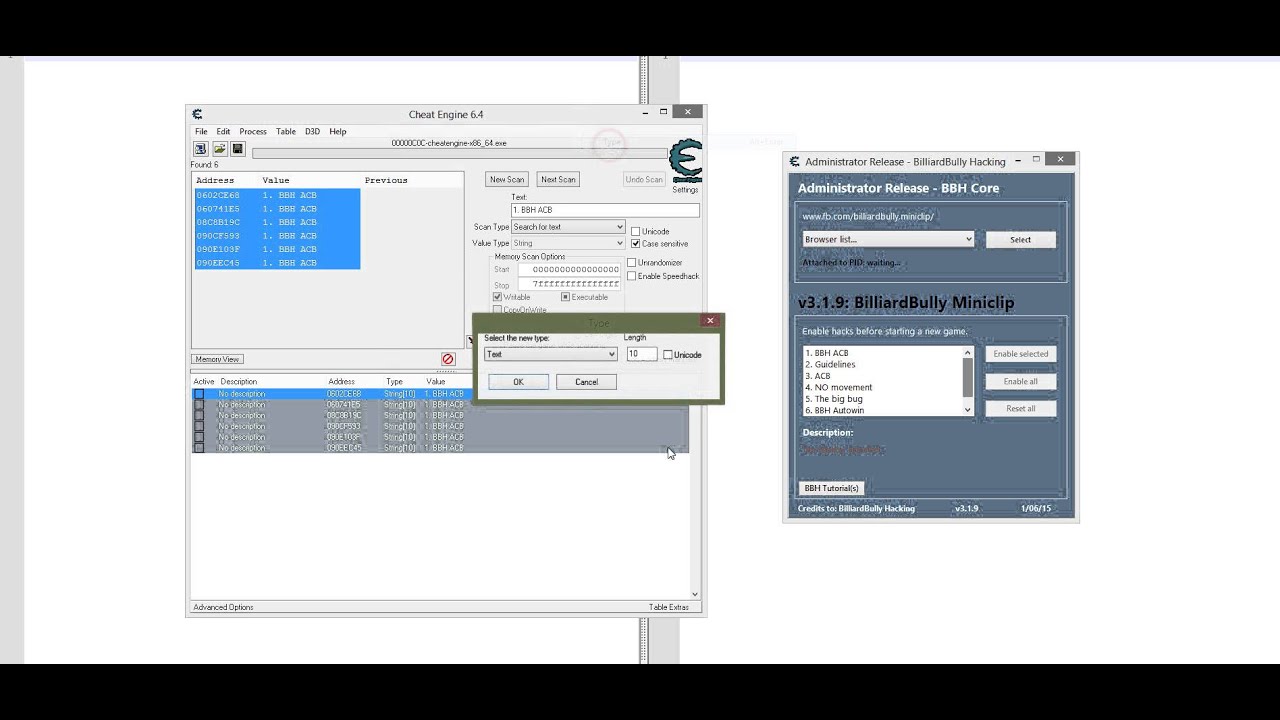Open the Table menu
This screenshot has width=1280, height=720.
[x=286, y=132]
